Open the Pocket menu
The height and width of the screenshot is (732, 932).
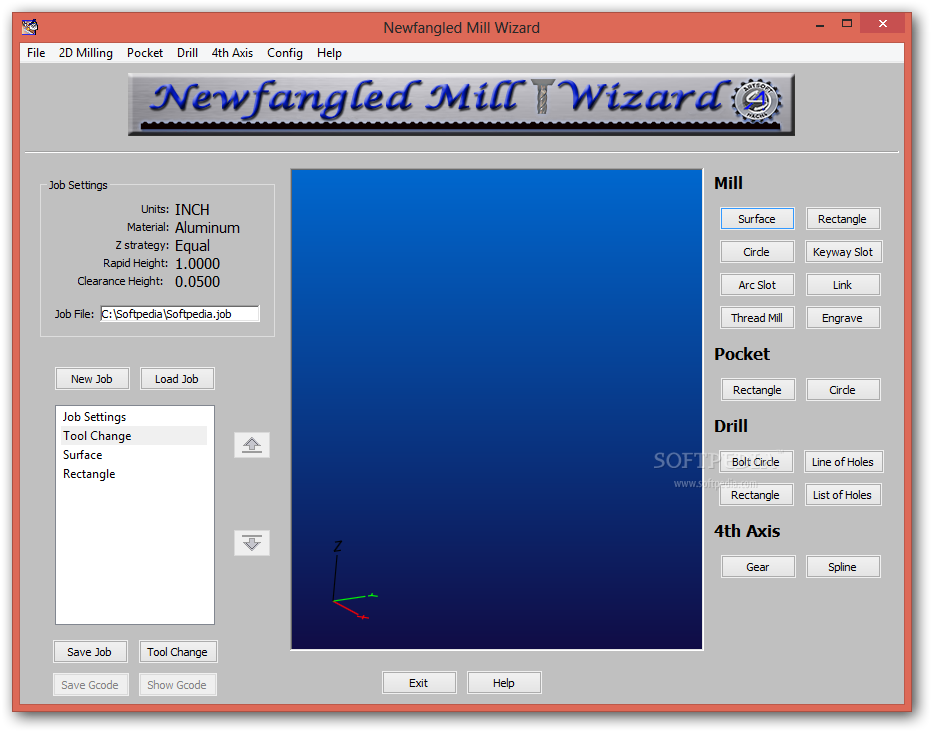(x=144, y=53)
